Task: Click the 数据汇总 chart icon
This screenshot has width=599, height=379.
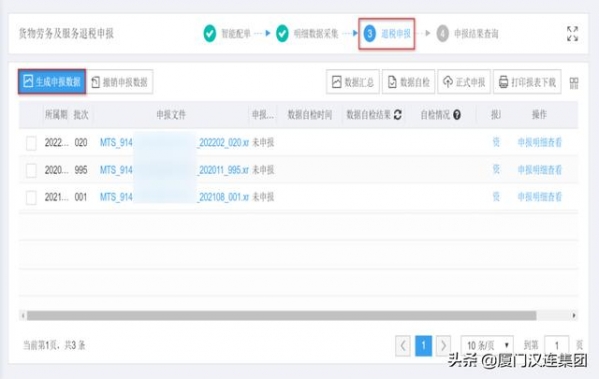Action: click(336, 82)
